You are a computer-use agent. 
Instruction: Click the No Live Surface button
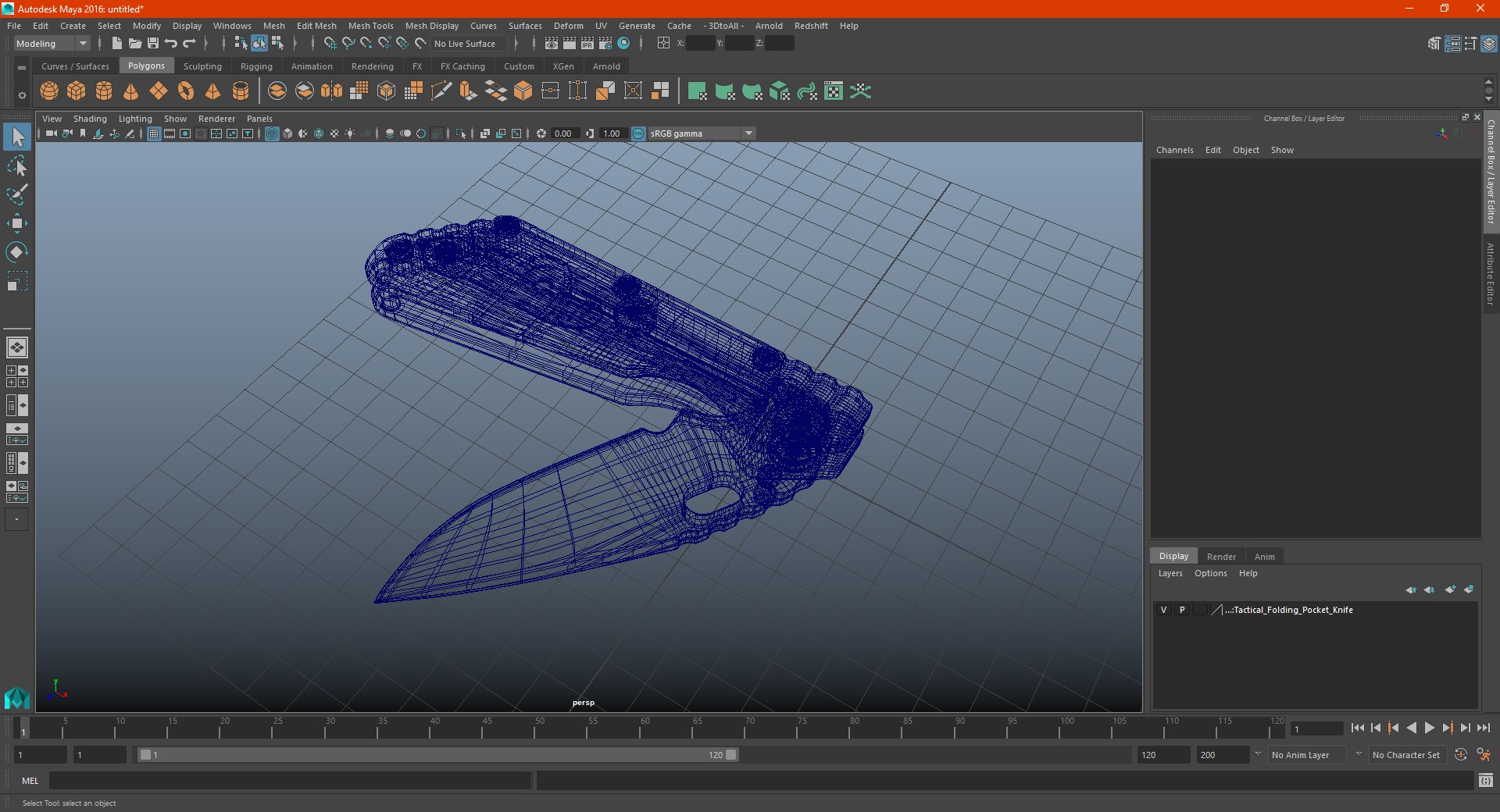pyautogui.click(x=465, y=44)
